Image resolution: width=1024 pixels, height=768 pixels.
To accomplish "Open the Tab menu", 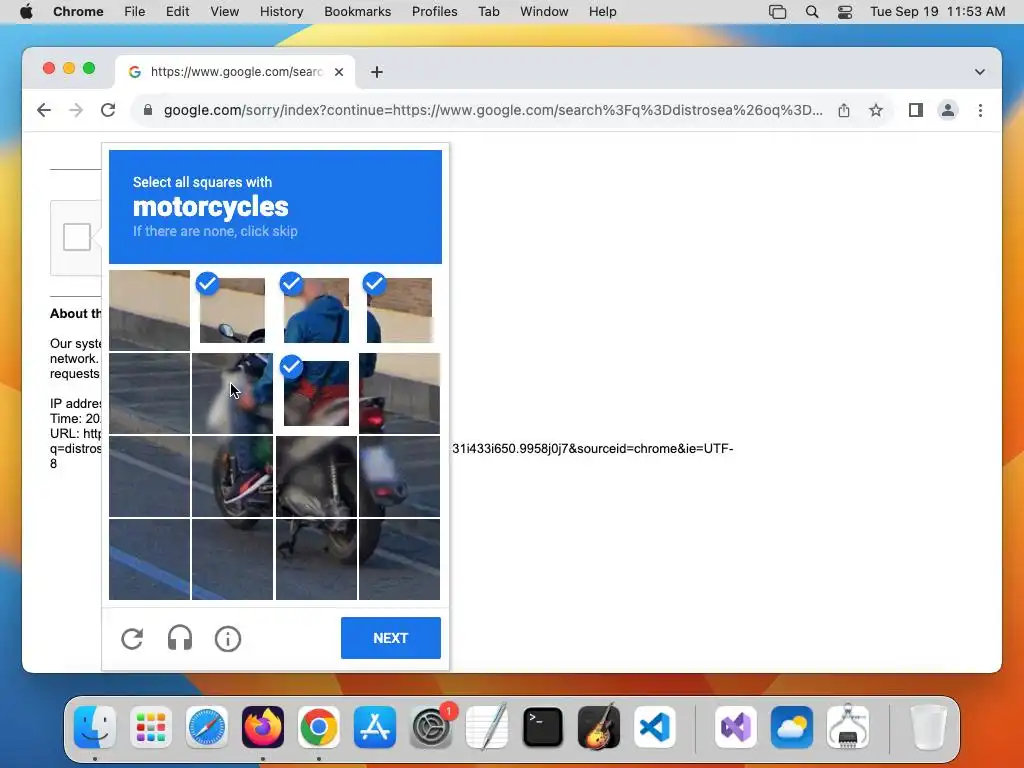I will 488,12.
